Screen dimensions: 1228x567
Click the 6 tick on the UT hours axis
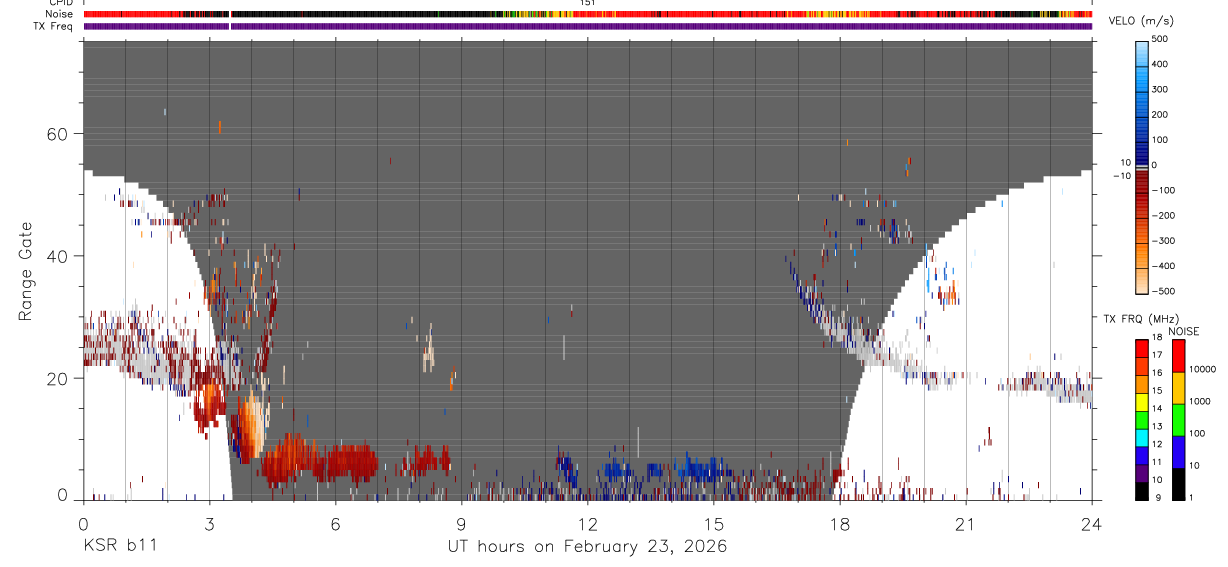pyautogui.click(x=335, y=523)
